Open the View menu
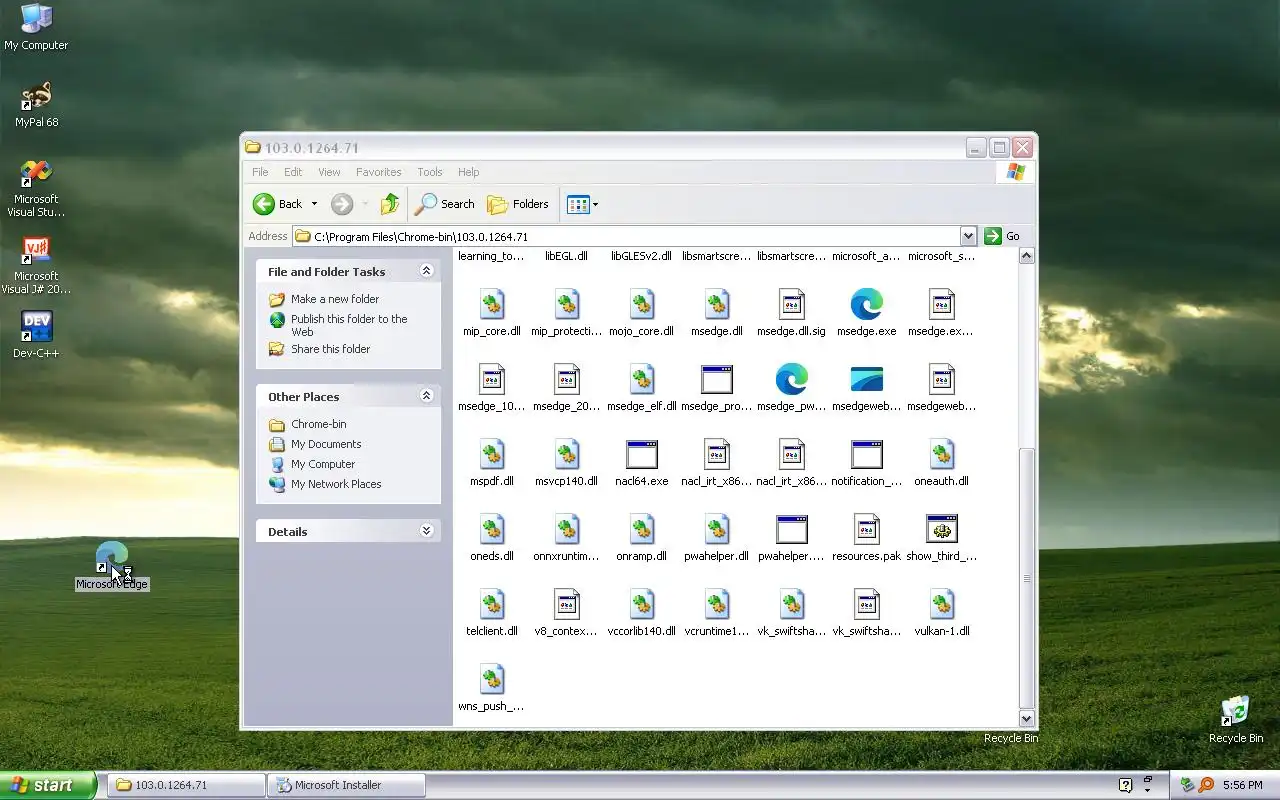This screenshot has width=1280, height=800. 329,172
